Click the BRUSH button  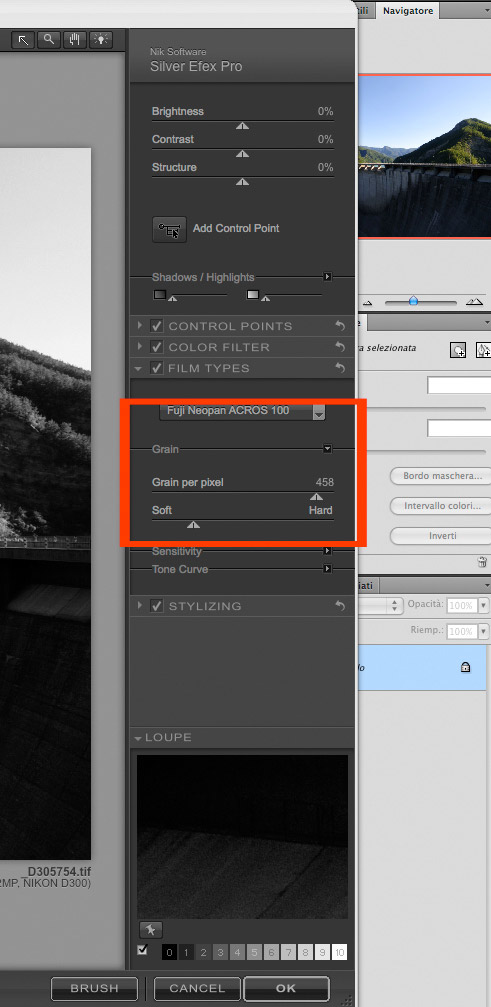pos(94,989)
